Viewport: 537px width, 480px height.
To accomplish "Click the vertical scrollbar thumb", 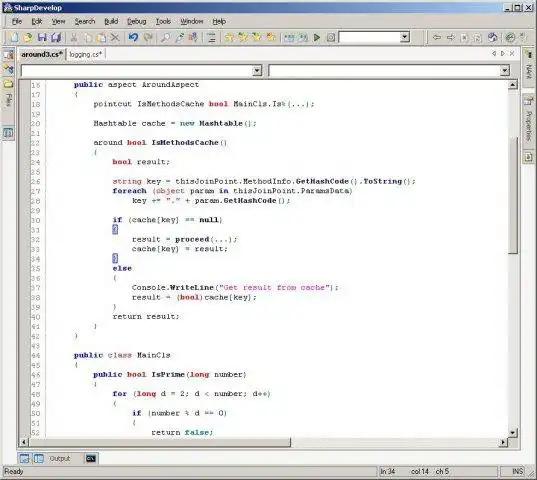I will coord(512,195).
